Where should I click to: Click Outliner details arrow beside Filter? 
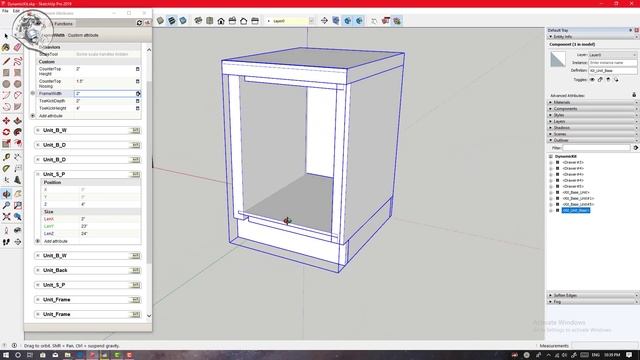636,148
